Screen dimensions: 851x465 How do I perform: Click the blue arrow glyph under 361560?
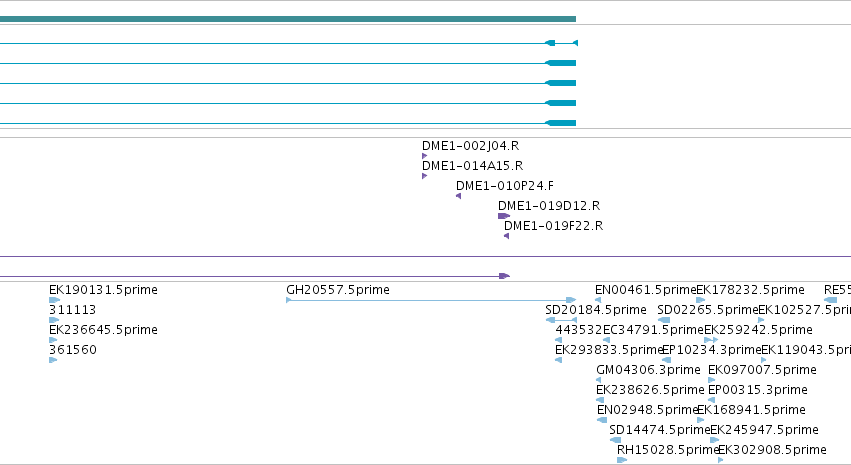point(53,360)
